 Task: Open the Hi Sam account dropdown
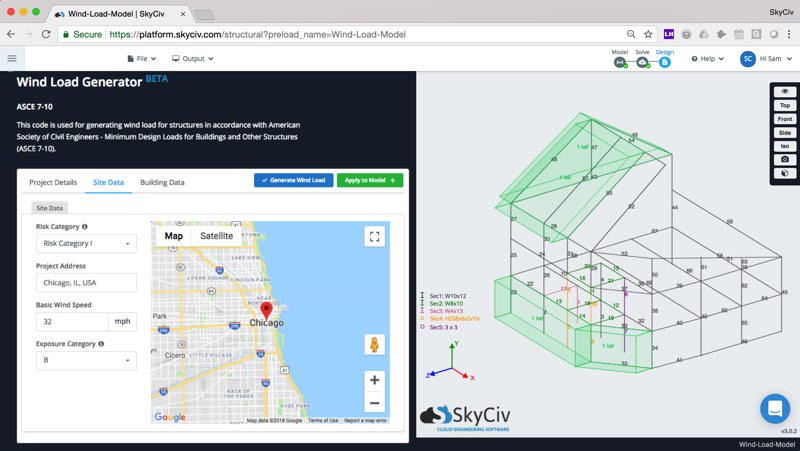click(x=776, y=59)
